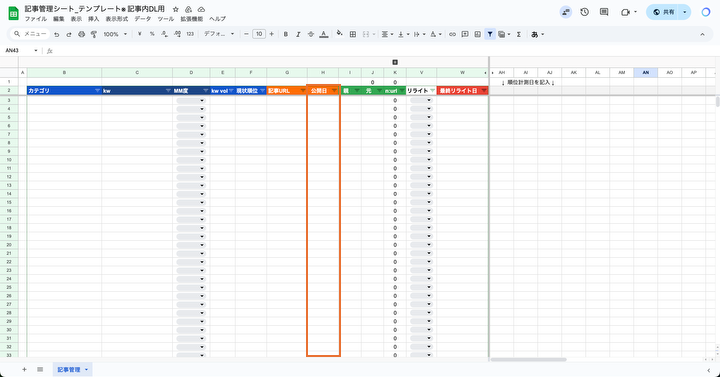
Task: Open the zoom 100% dropdown
Action: [x=115, y=34]
